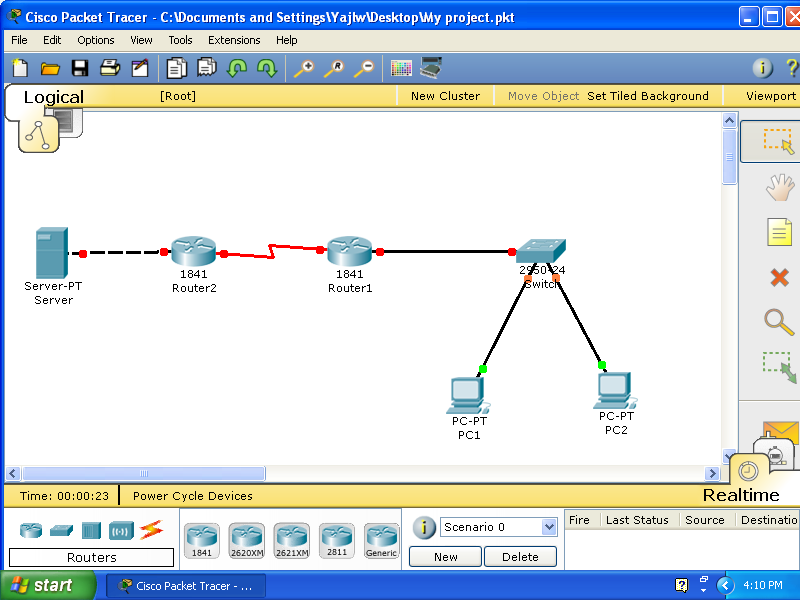
Task: Open the drawing palette icon
Action: click(x=401, y=68)
